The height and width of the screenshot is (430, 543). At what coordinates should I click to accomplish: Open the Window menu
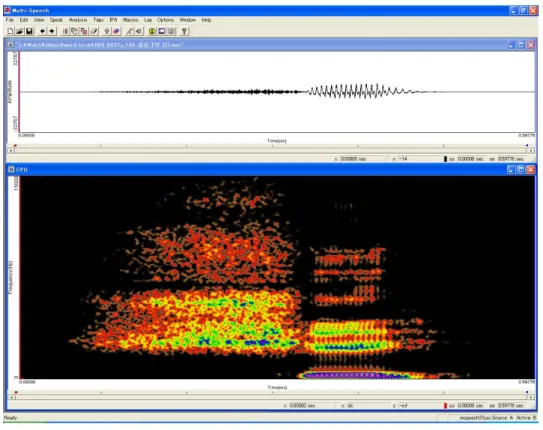click(x=187, y=20)
